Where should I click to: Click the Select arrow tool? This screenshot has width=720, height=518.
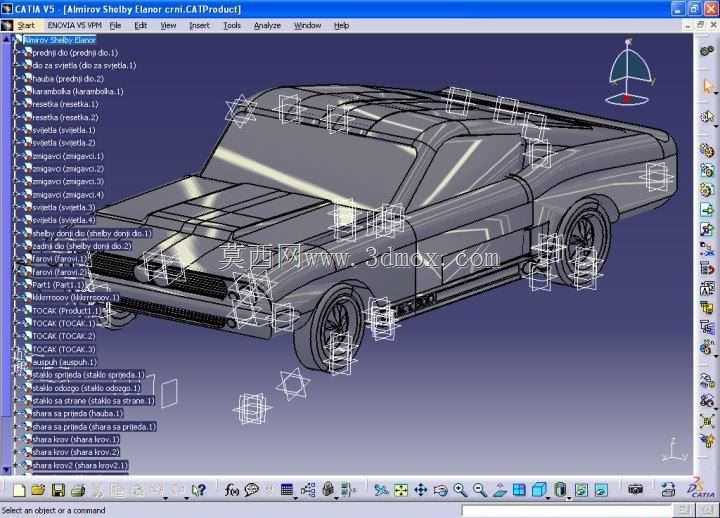[707, 87]
